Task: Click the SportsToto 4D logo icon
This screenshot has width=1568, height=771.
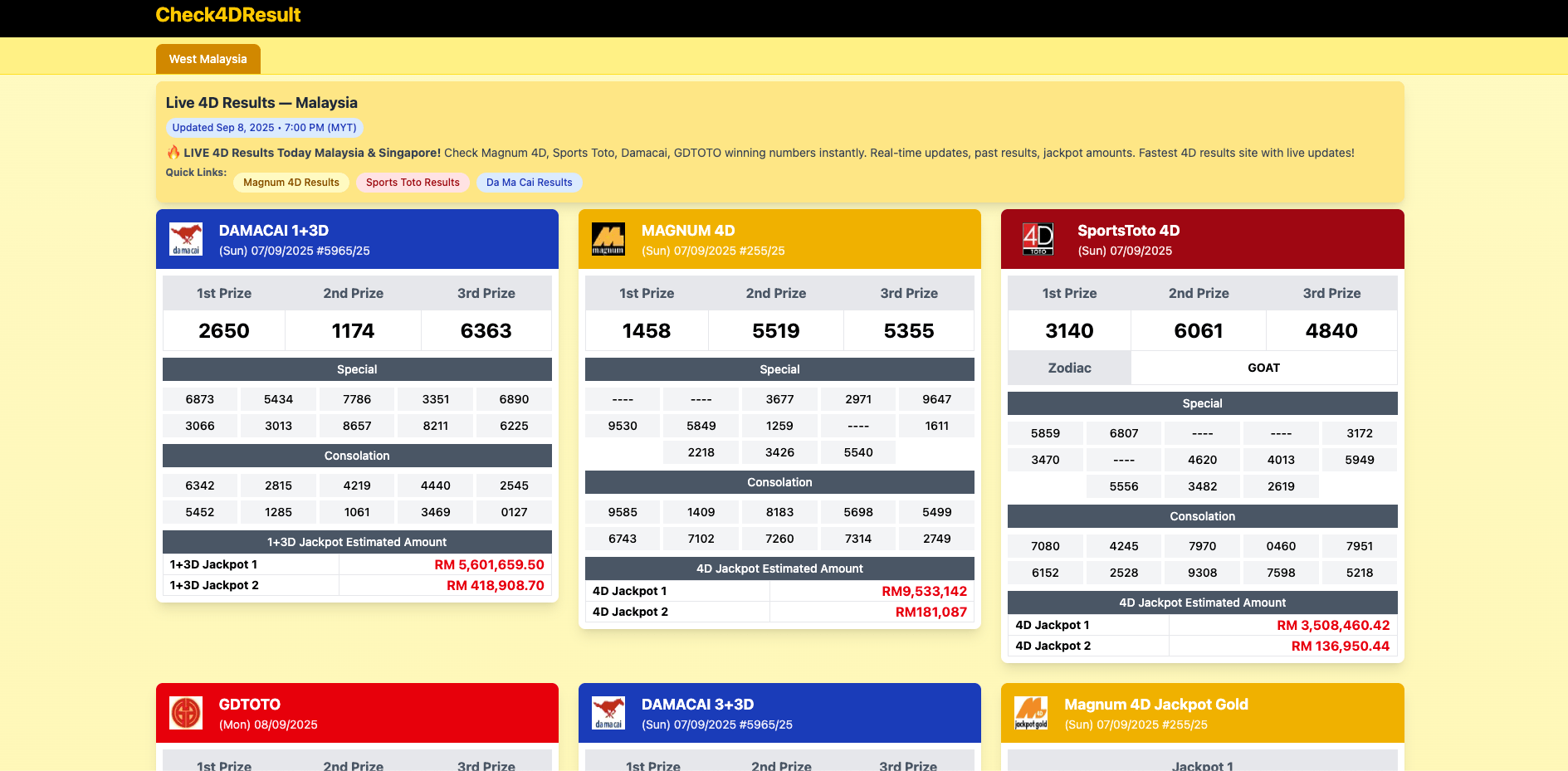Action: click(1038, 239)
